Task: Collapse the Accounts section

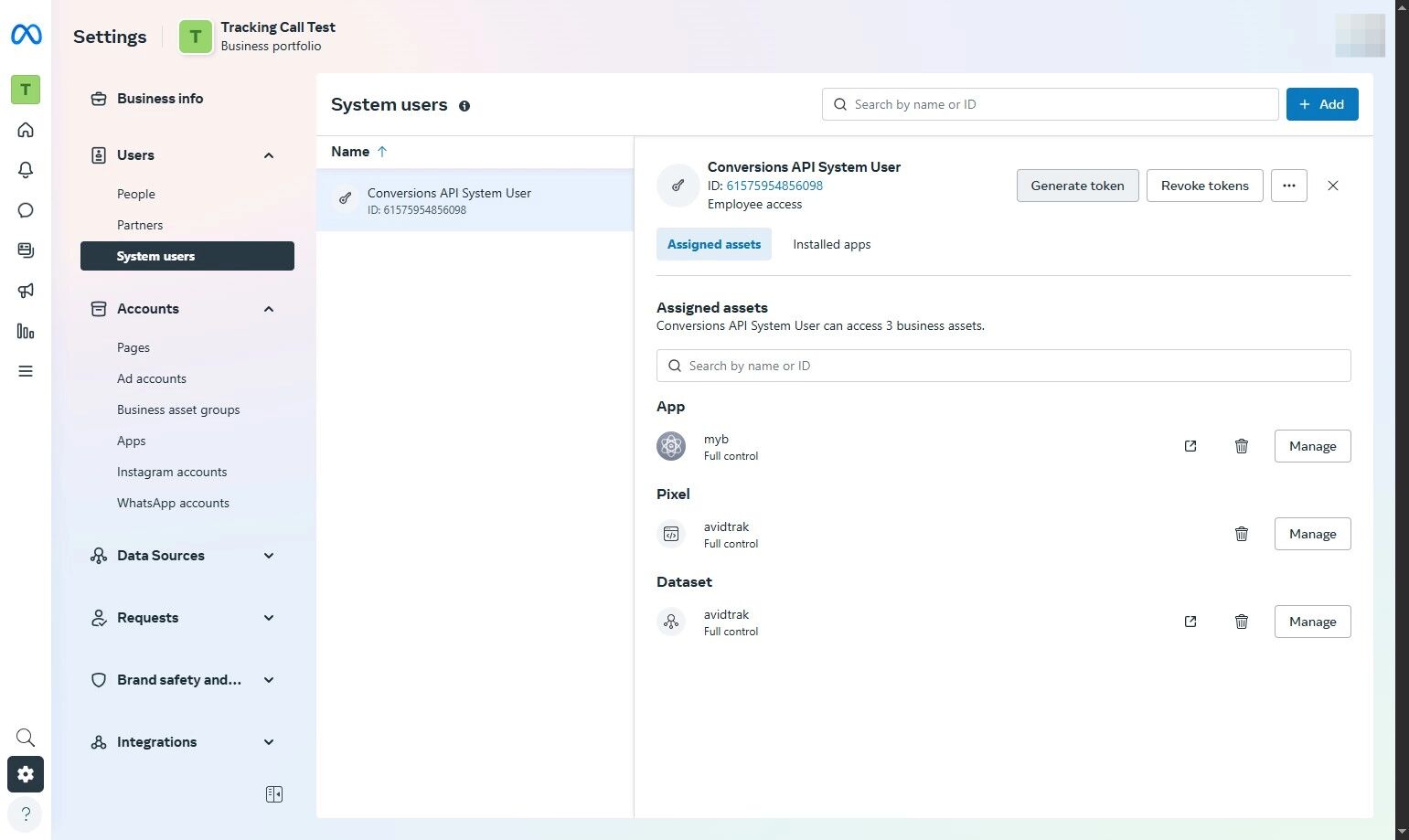Action: [x=269, y=309]
